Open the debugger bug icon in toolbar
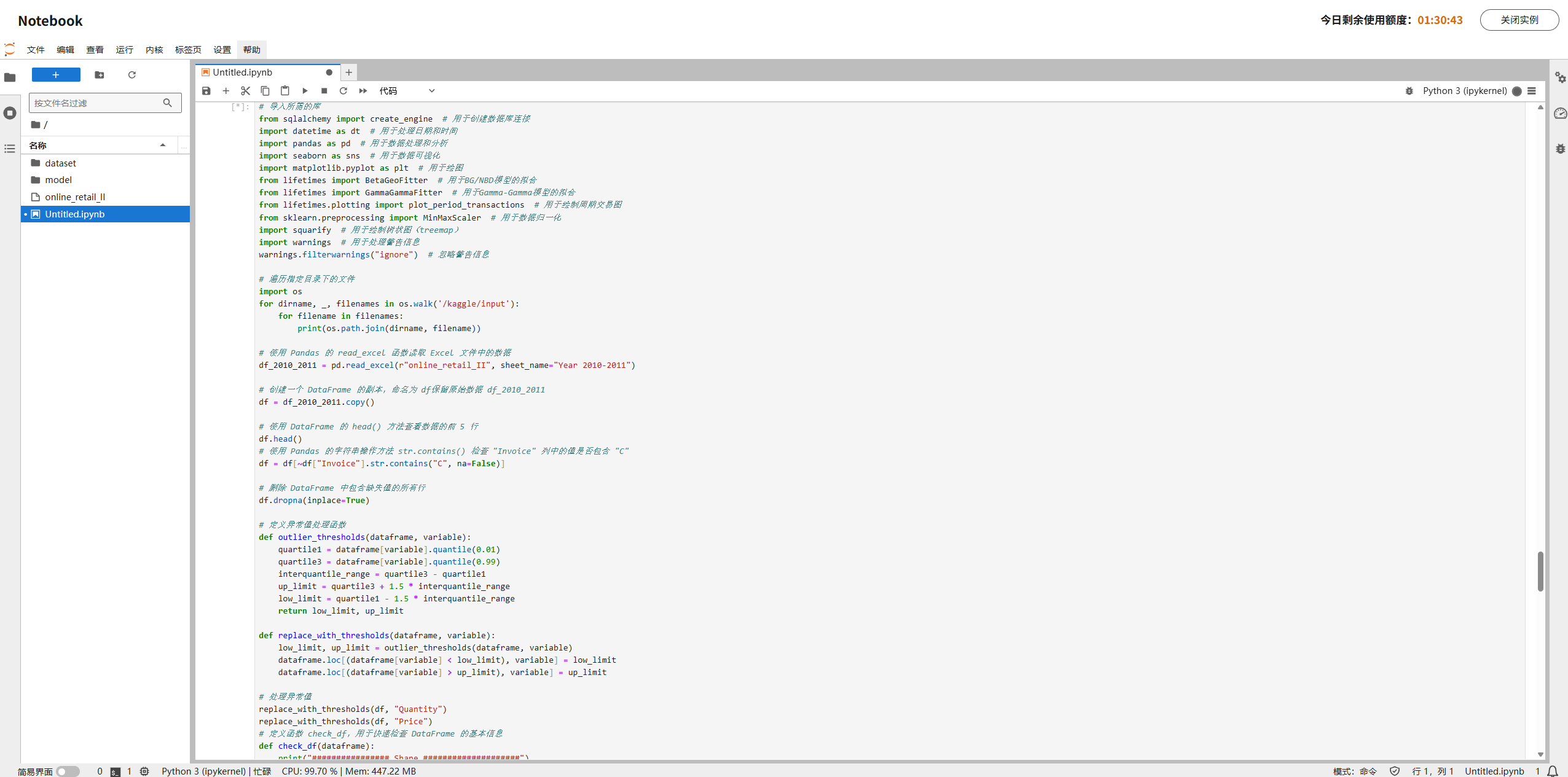The height and width of the screenshot is (777, 1568). (x=1409, y=91)
